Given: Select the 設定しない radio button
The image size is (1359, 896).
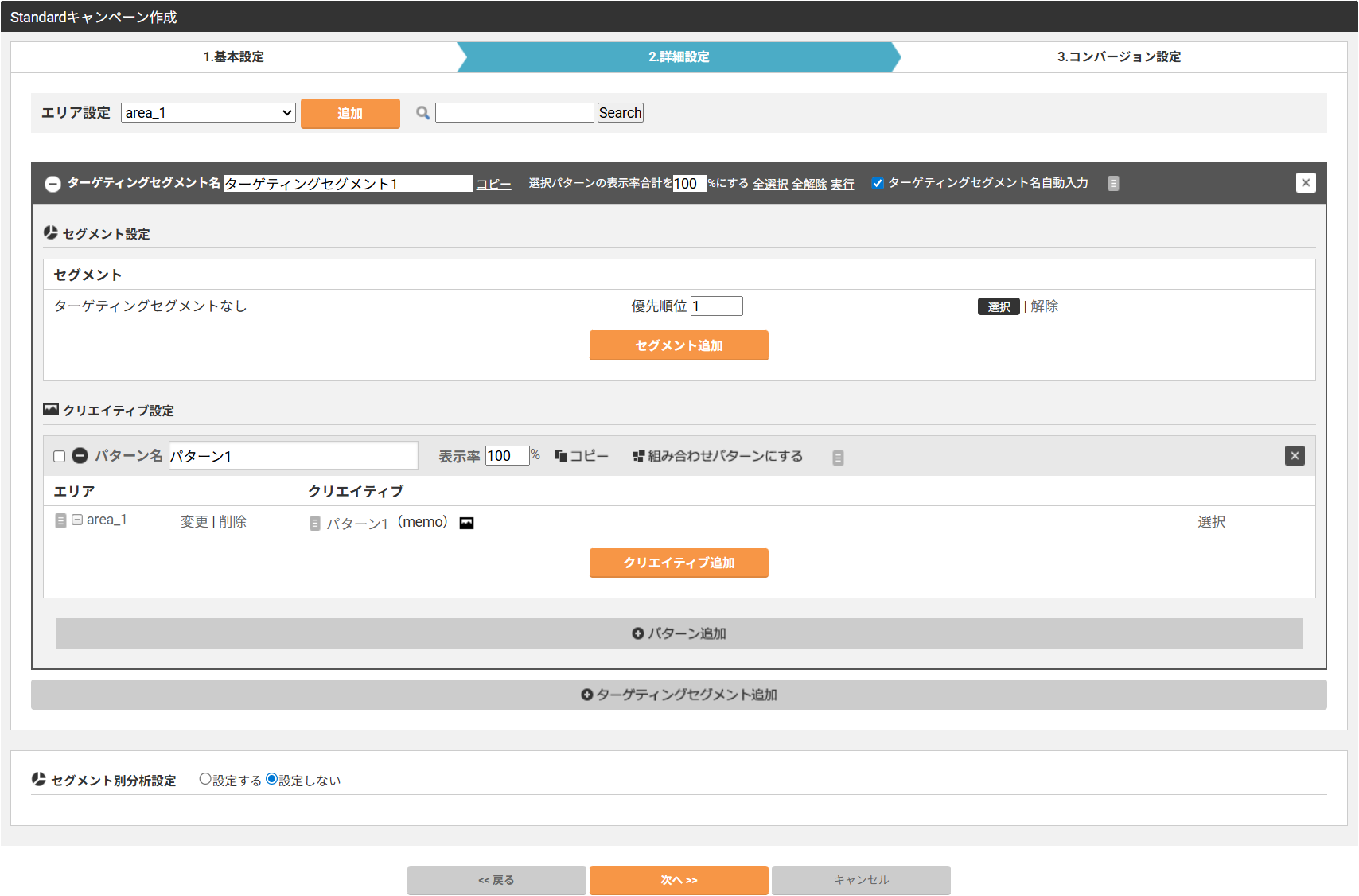Looking at the screenshot, I should point(272,779).
